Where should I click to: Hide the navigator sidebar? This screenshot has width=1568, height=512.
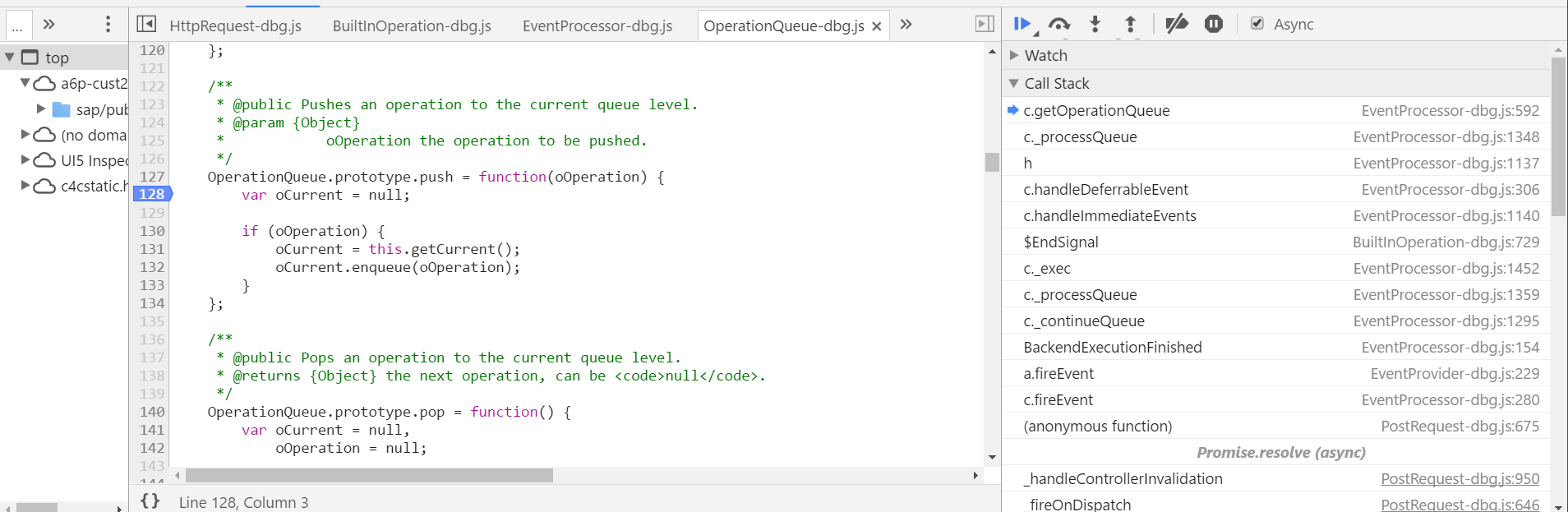(146, 25)
